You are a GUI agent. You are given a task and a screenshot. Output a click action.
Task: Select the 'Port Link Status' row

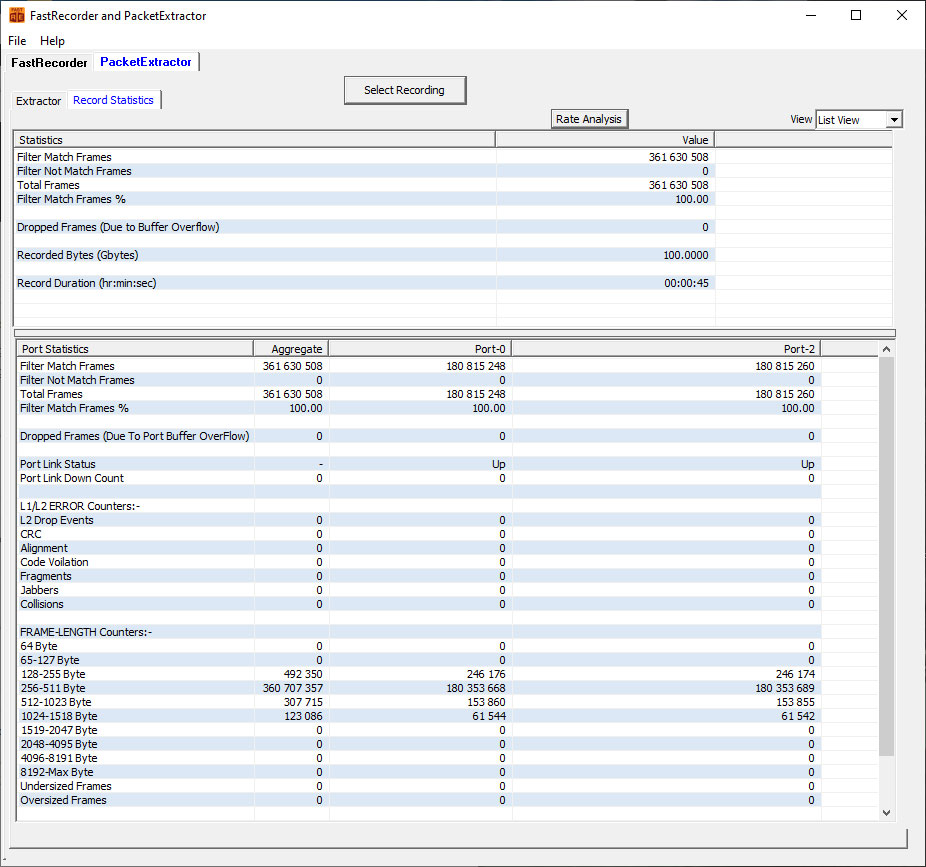click(419, 464)
